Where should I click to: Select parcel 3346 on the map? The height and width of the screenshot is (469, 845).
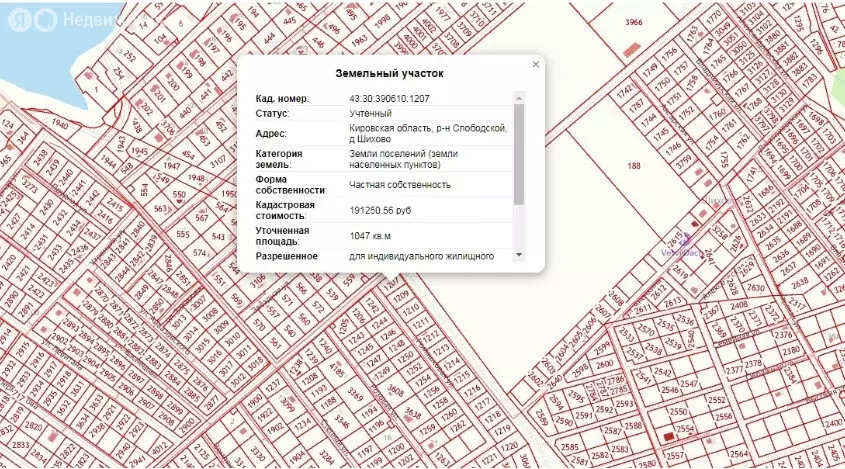[x=343, y=420]
